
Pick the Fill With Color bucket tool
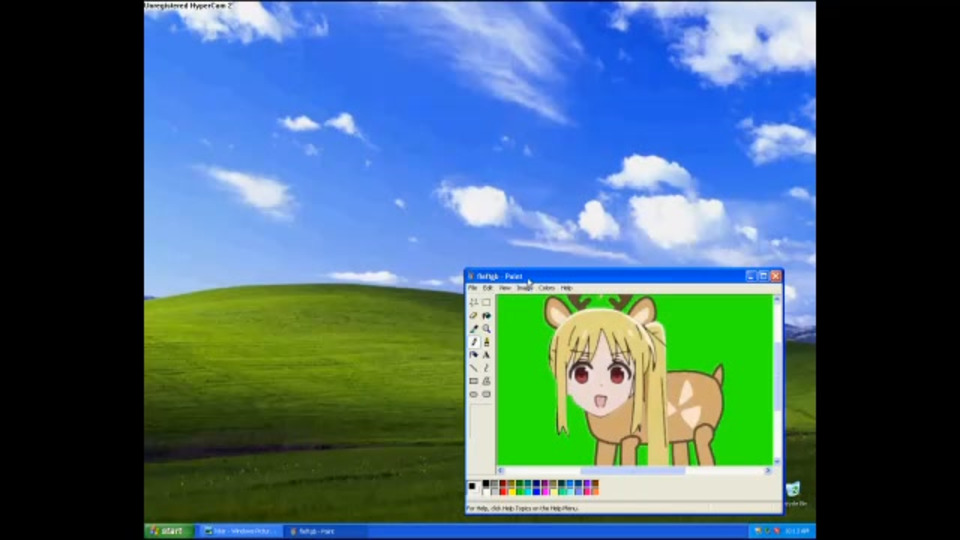(486, 315)
